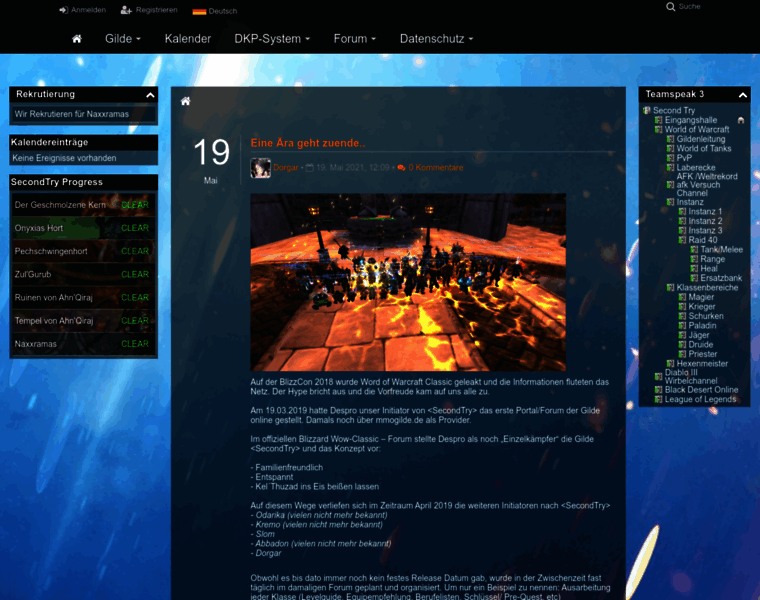
Task: Click the German flag icon
Action: tap(199, 11)
